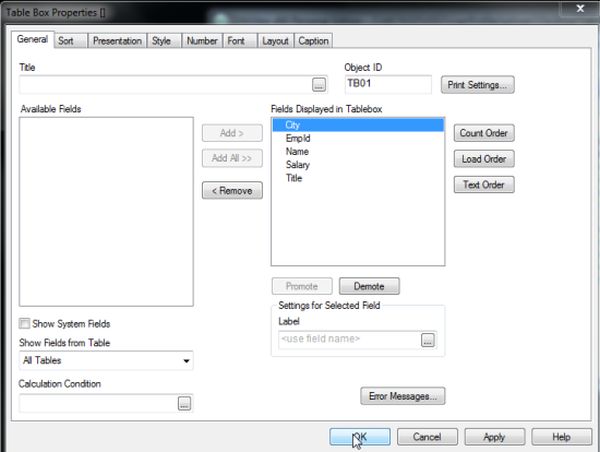Click the Apply button
Screen dimensions: 600x452
(494, 437)
